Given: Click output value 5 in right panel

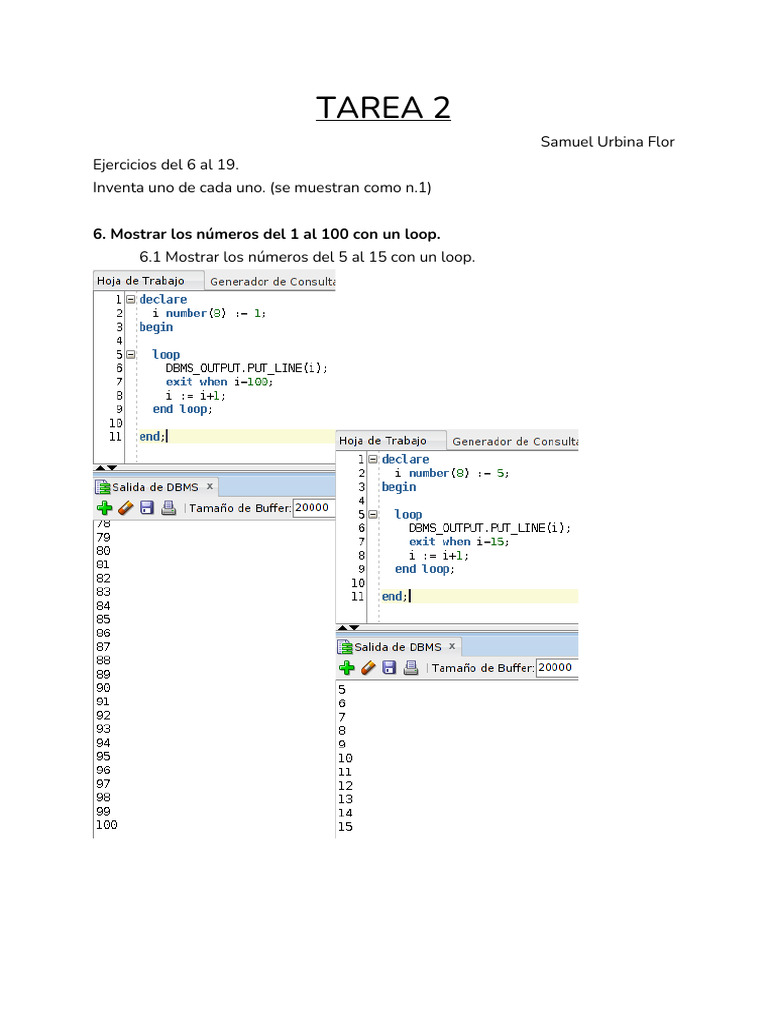Looking at the screenshot, I should click(x=342, y=690).
